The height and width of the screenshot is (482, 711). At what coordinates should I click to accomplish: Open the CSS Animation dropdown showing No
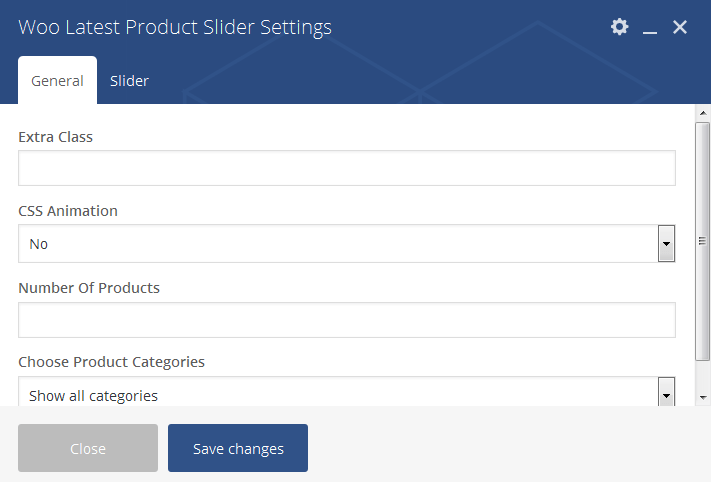tap(338, 244)
